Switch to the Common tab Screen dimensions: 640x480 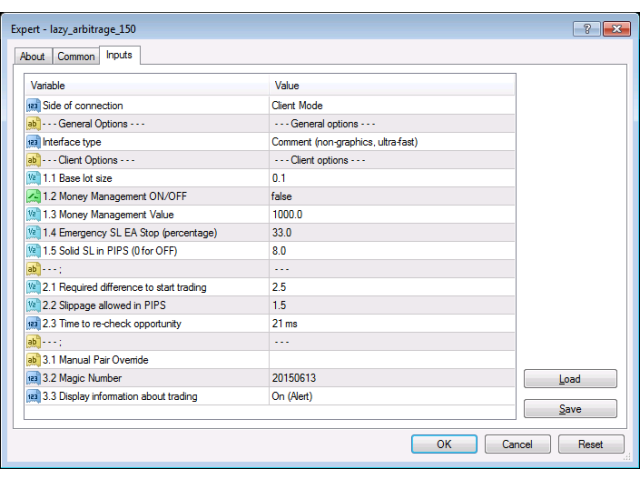coord(76,57)
